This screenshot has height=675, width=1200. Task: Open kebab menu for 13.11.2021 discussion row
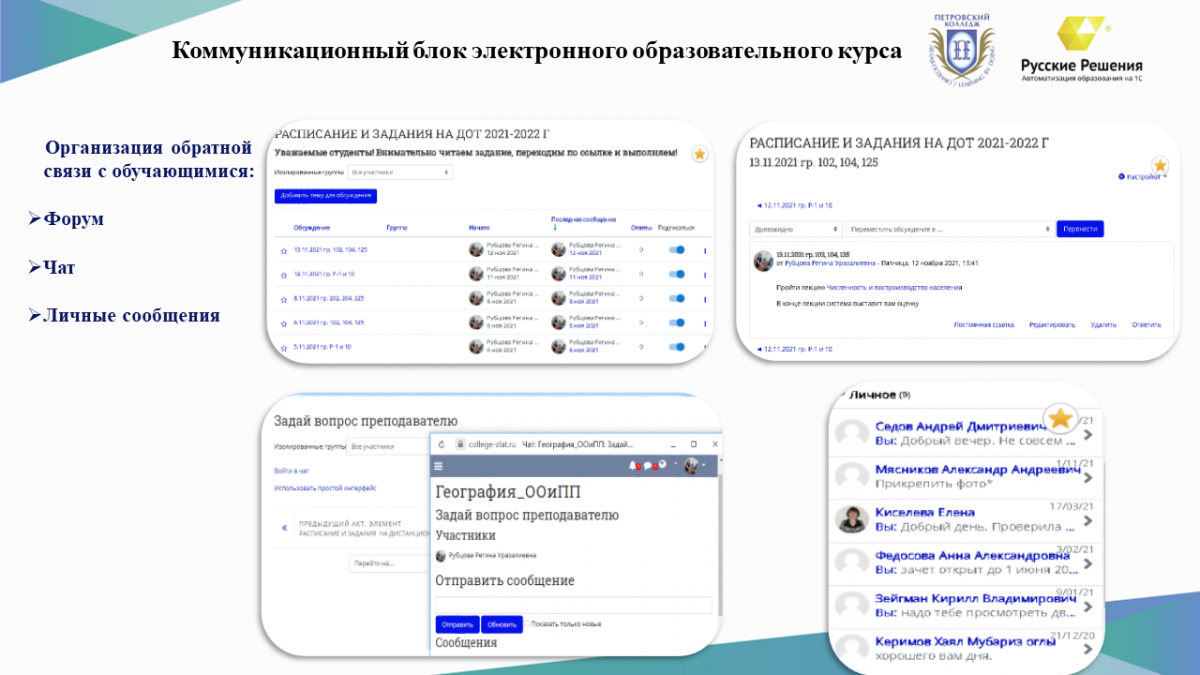coord(705,250)
